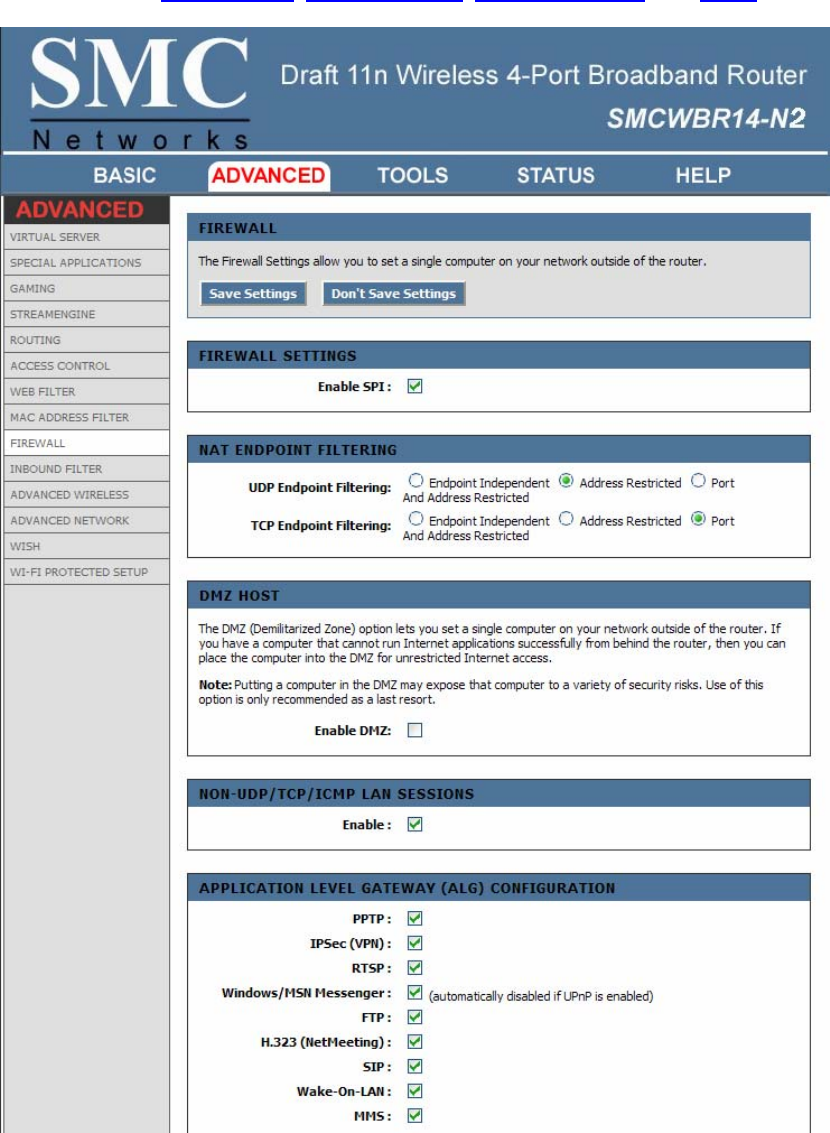Open the BASIC tab

pos(124,176)
